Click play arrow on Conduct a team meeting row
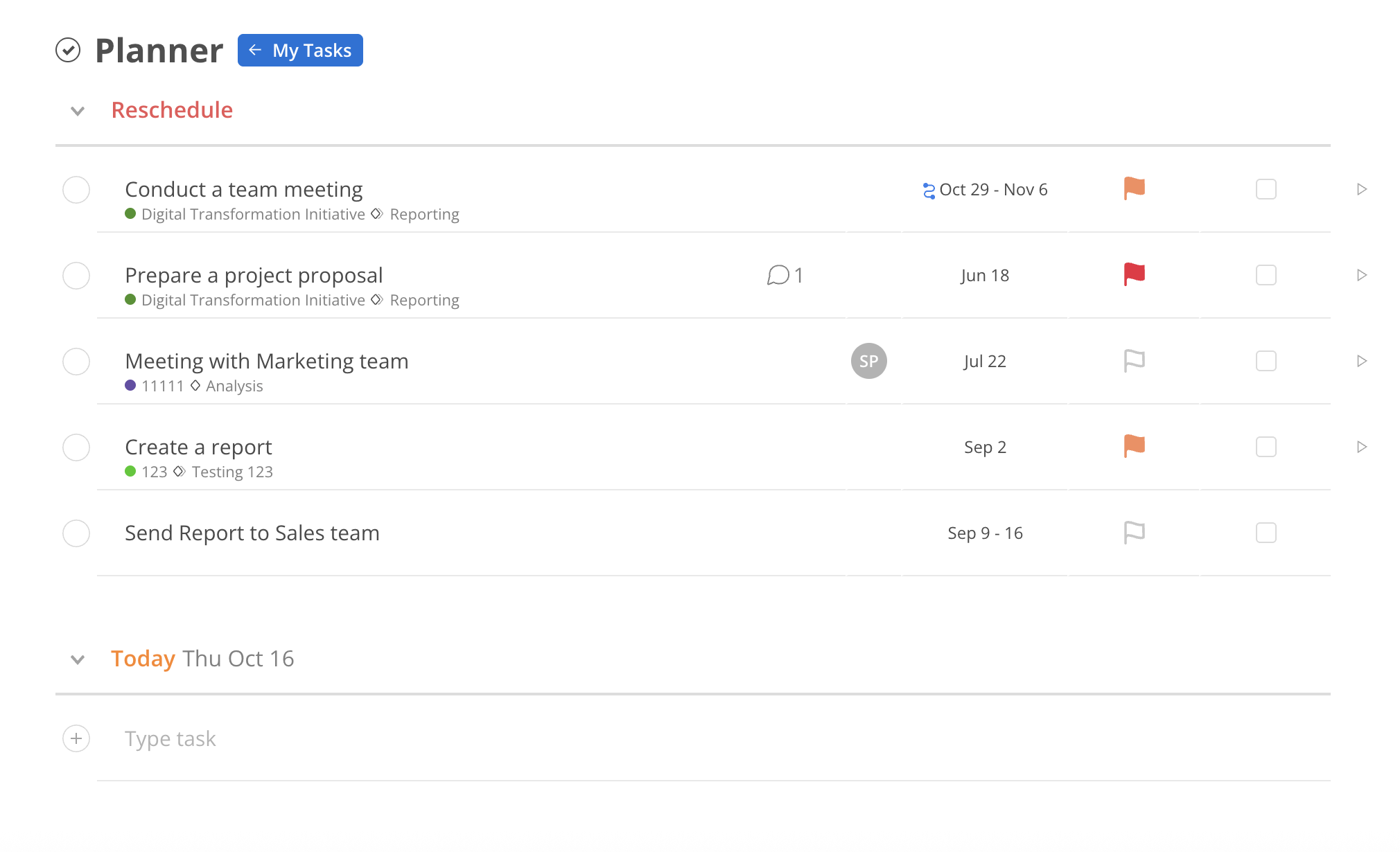The width and height of the screenshot is (1400, 852). tap(1361, 189)
